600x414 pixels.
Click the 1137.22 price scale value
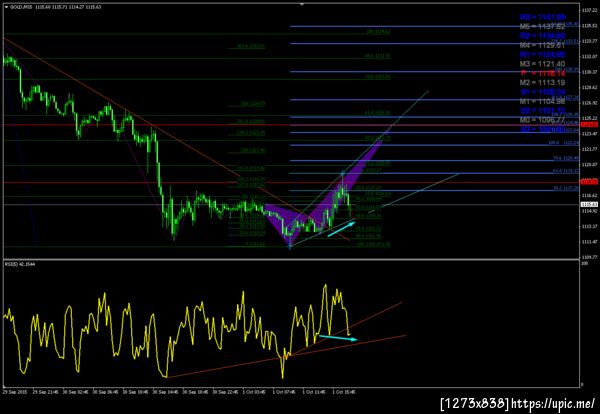590,10
